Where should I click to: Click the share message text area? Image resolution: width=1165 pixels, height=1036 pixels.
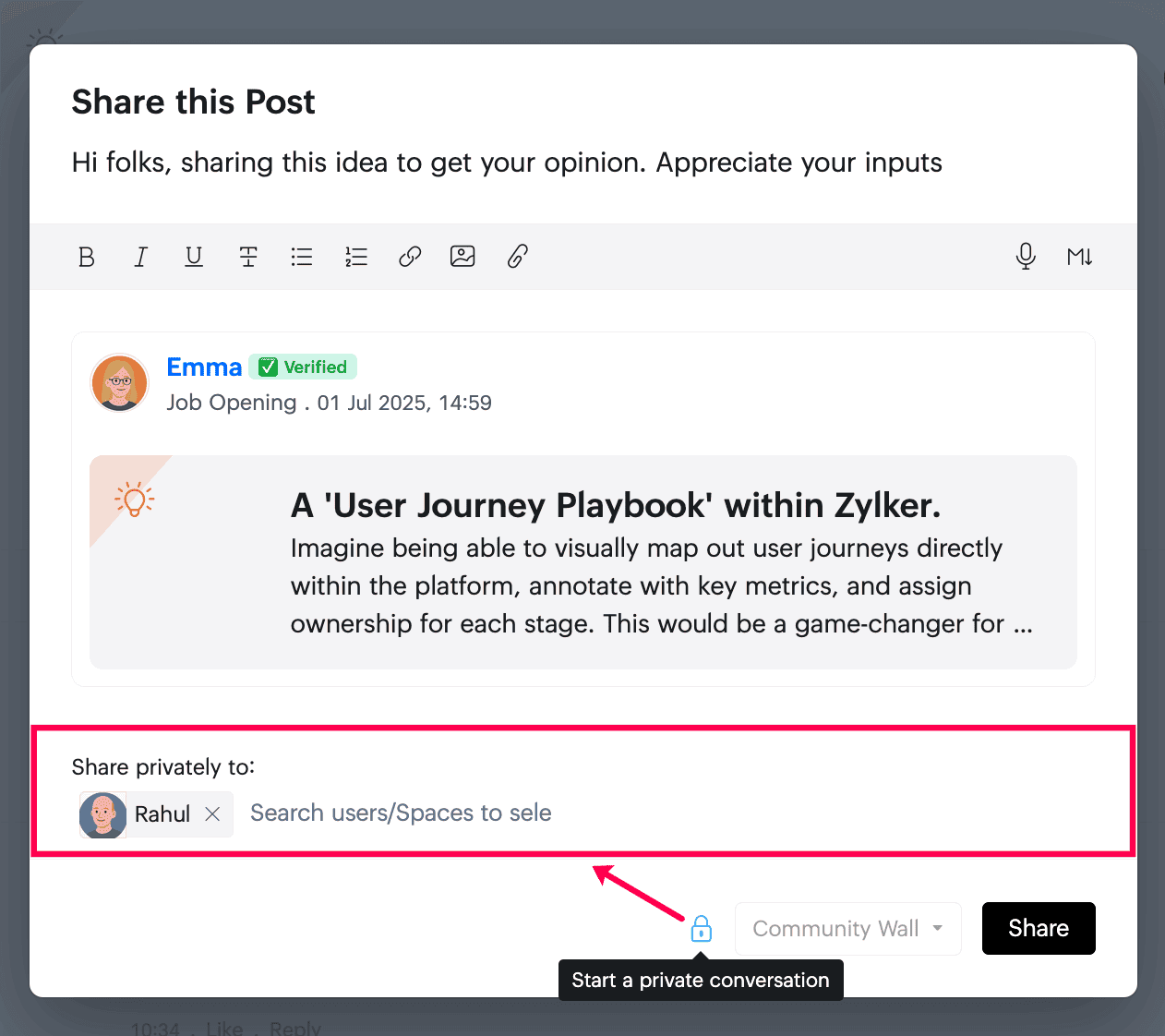coord(583,163)
